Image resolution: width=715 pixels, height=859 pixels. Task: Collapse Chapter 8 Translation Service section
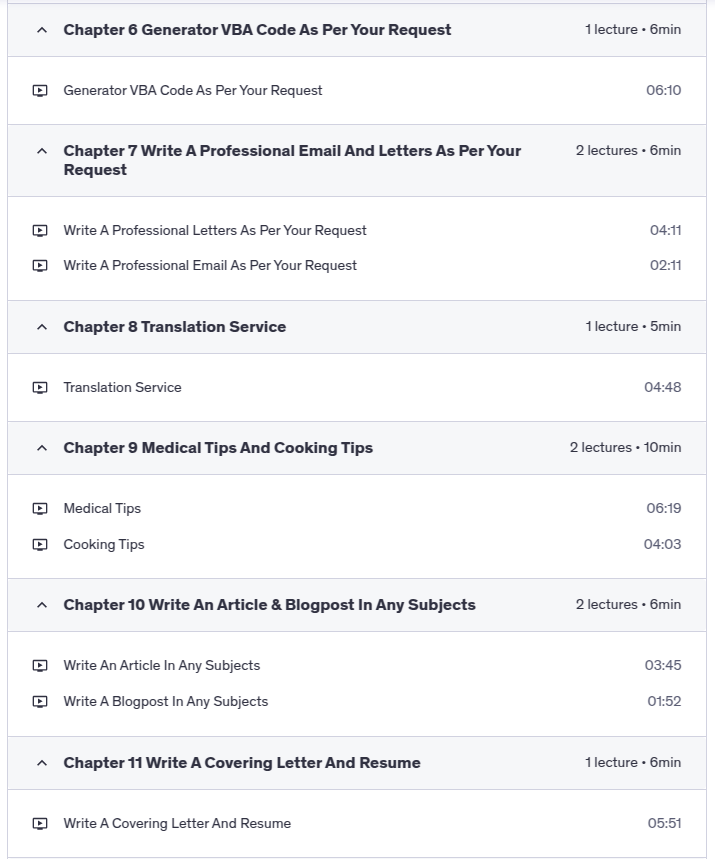point(42,328)
